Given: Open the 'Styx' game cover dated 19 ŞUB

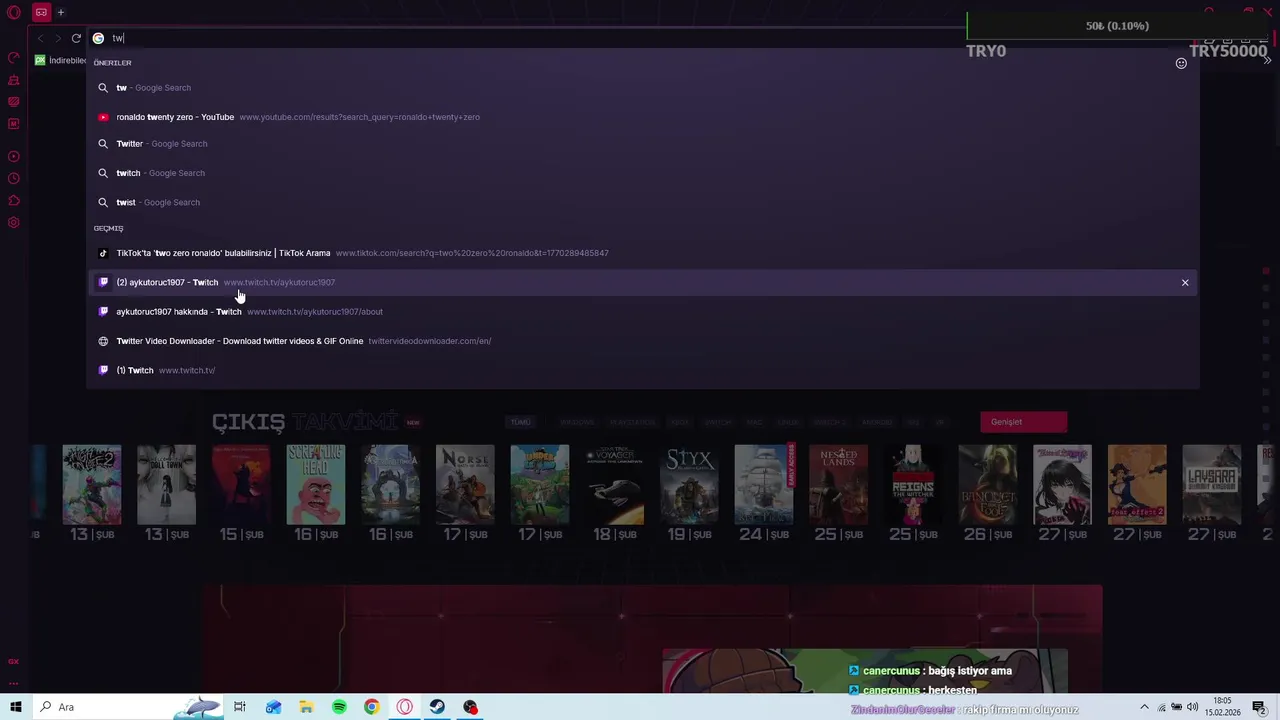Looking at the screenshot, I should point(689,485).
